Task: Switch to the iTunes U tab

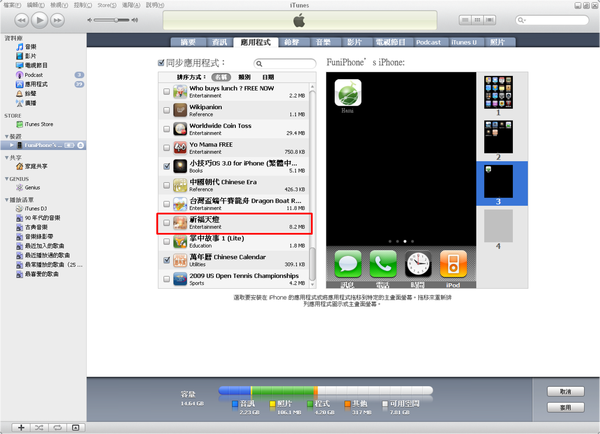Action: pos(464,42)
